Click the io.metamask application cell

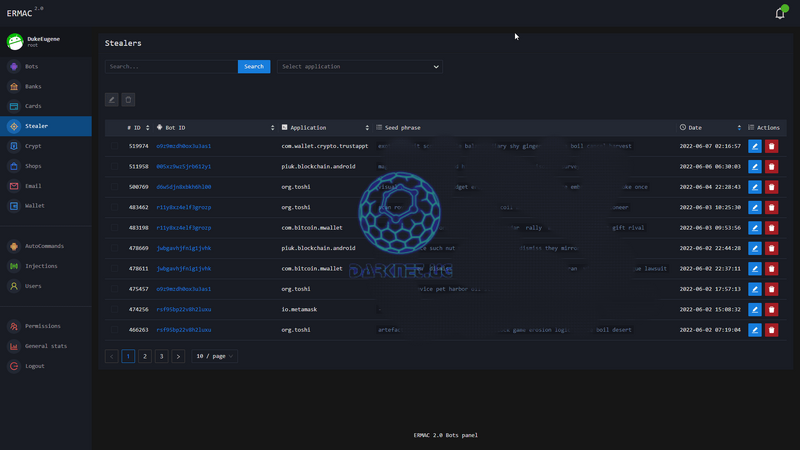tap(299, 309)
